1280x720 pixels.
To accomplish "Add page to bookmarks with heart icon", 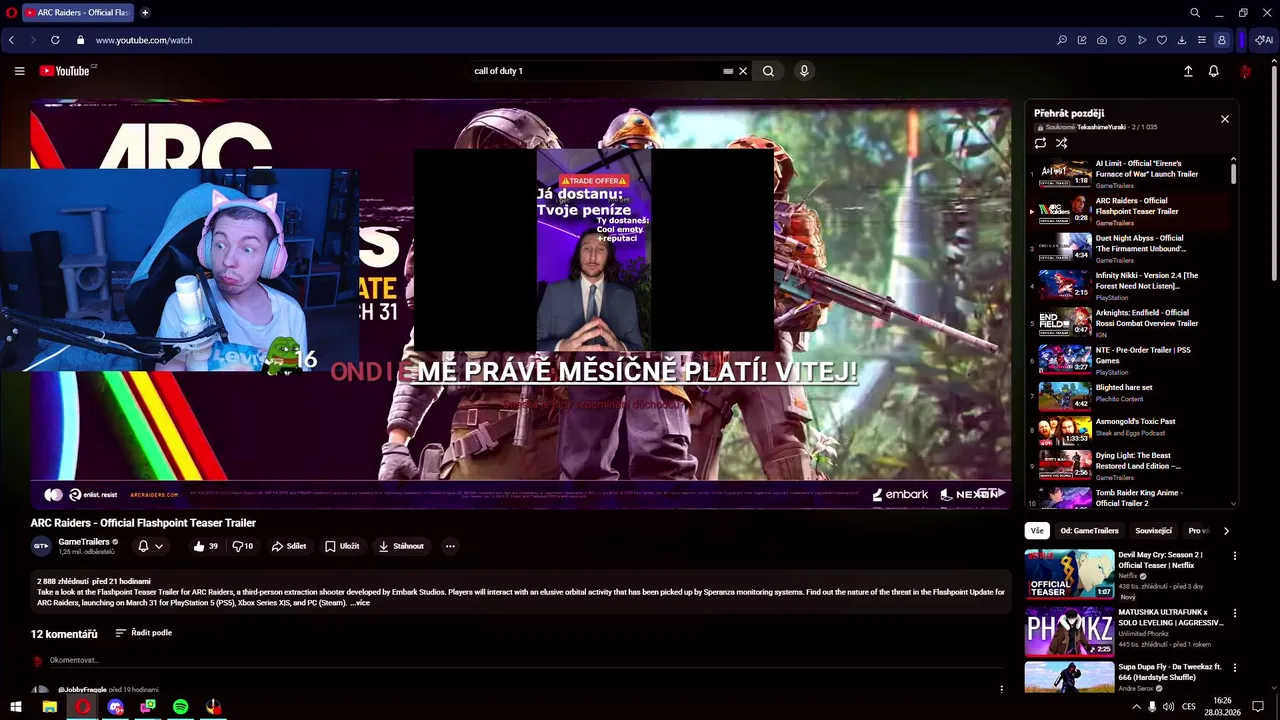I will pyautogui.click(x=1162, y=40).
